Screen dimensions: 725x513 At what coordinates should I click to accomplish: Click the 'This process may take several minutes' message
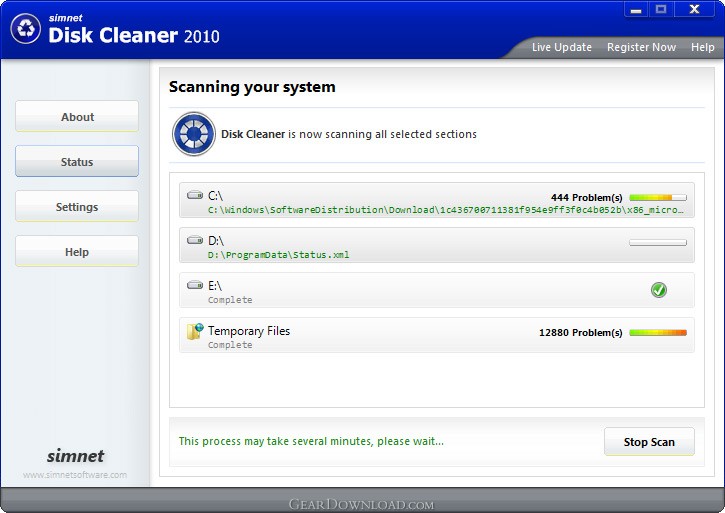pos(311,441)
